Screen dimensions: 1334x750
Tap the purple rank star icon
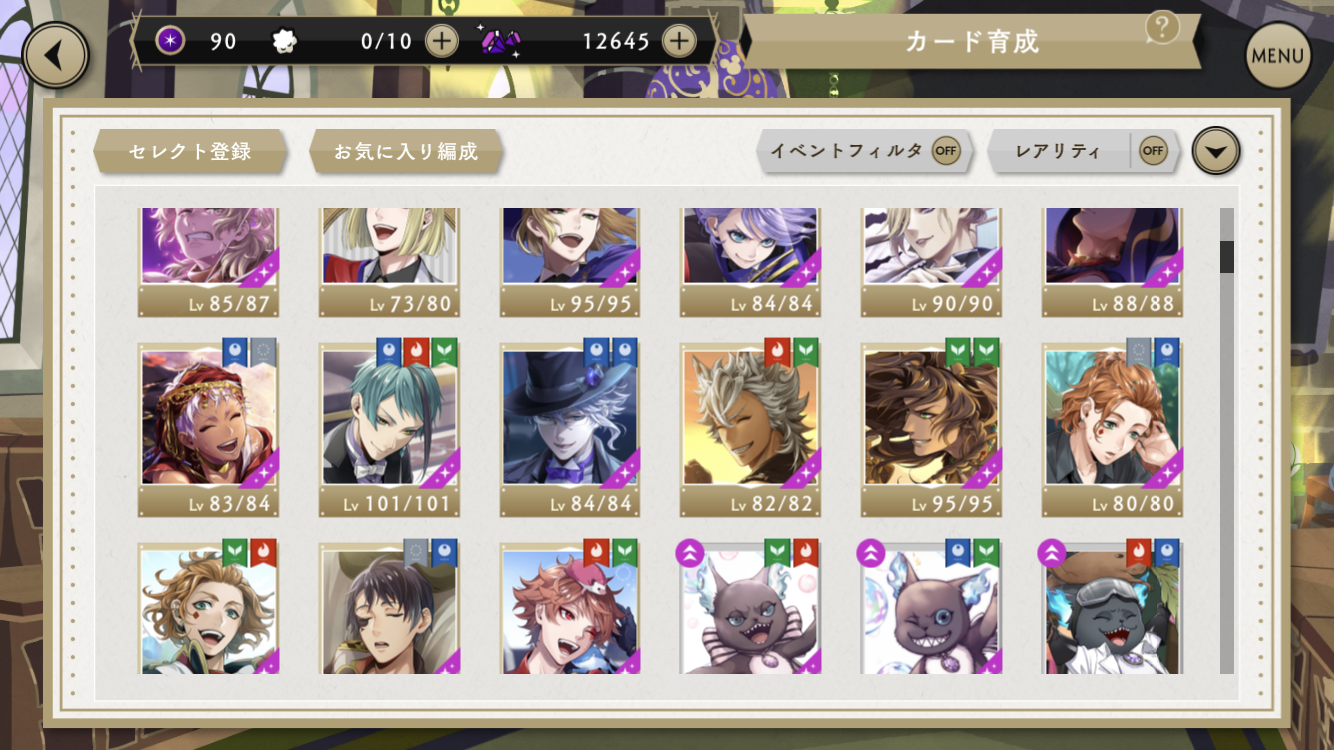(171, 41)
